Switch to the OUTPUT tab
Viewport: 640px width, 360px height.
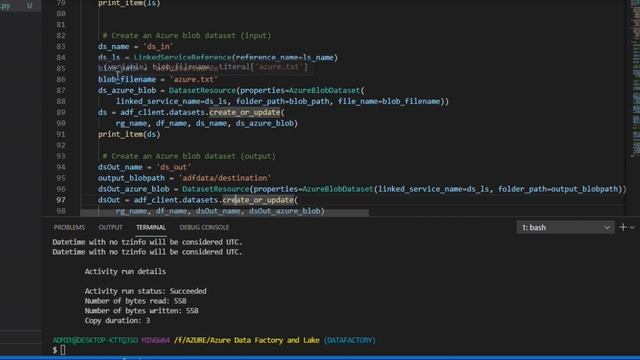pyautogui.click(x=110, y=227)
